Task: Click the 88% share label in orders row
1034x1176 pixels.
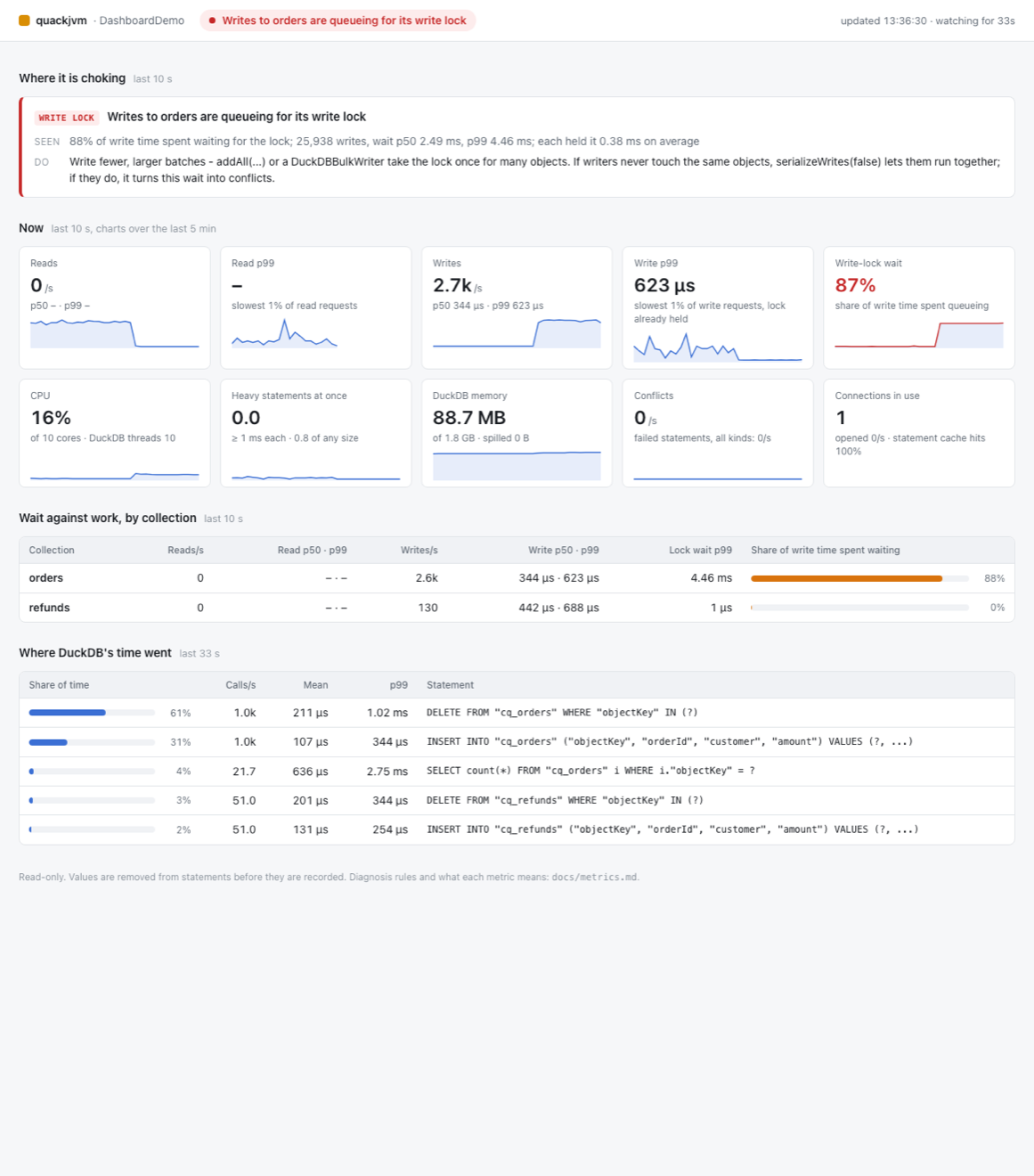Action: (994, 578)
